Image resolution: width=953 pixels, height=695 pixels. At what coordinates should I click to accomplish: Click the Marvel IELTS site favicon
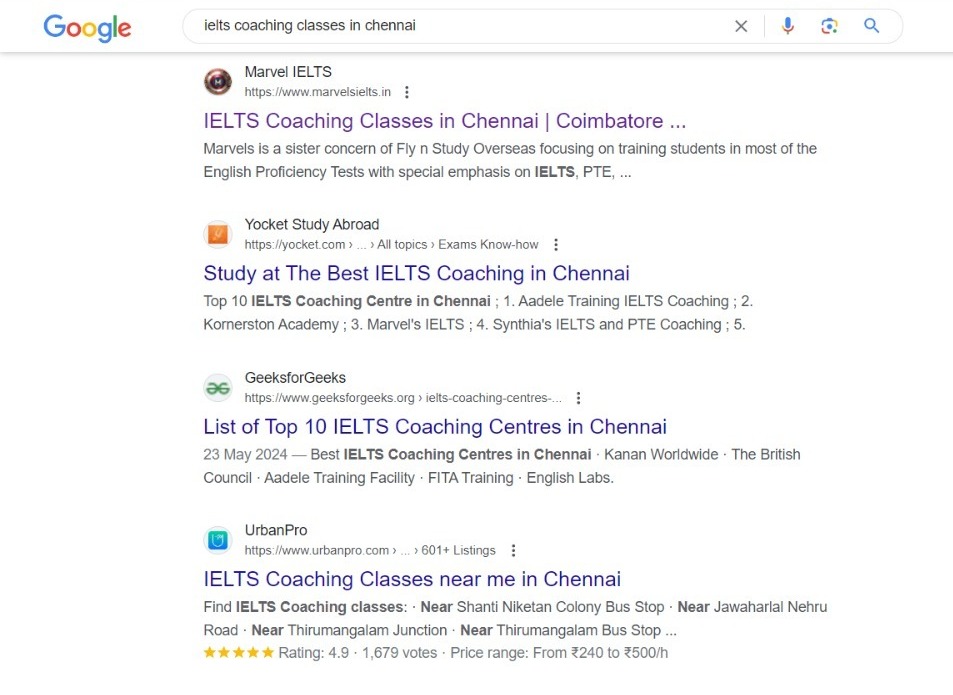[x=218, y=82]
